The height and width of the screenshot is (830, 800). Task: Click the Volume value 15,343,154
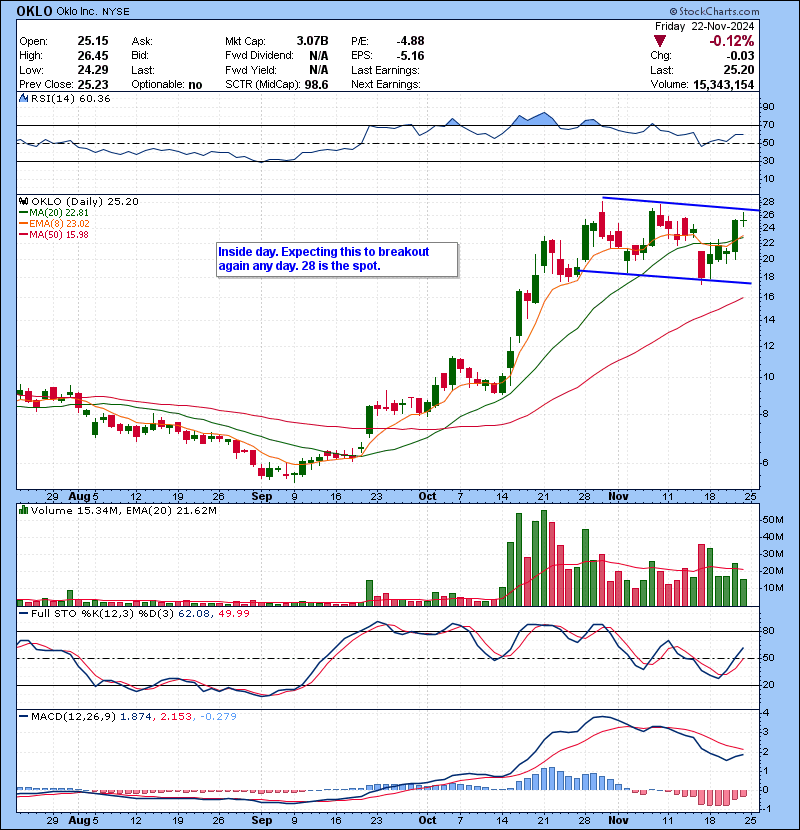pos(723,84)
